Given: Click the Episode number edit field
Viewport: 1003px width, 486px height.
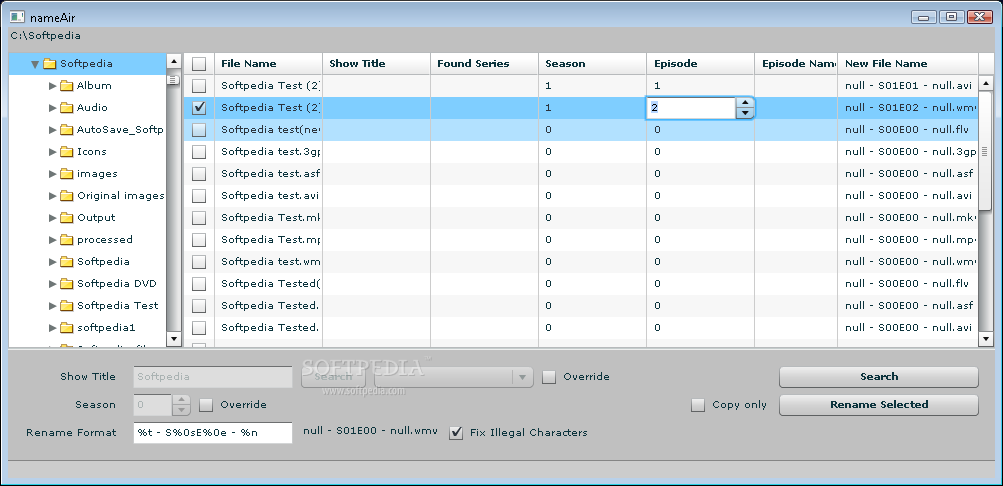Looking at the screenshot, I should (x=691, y=108).
